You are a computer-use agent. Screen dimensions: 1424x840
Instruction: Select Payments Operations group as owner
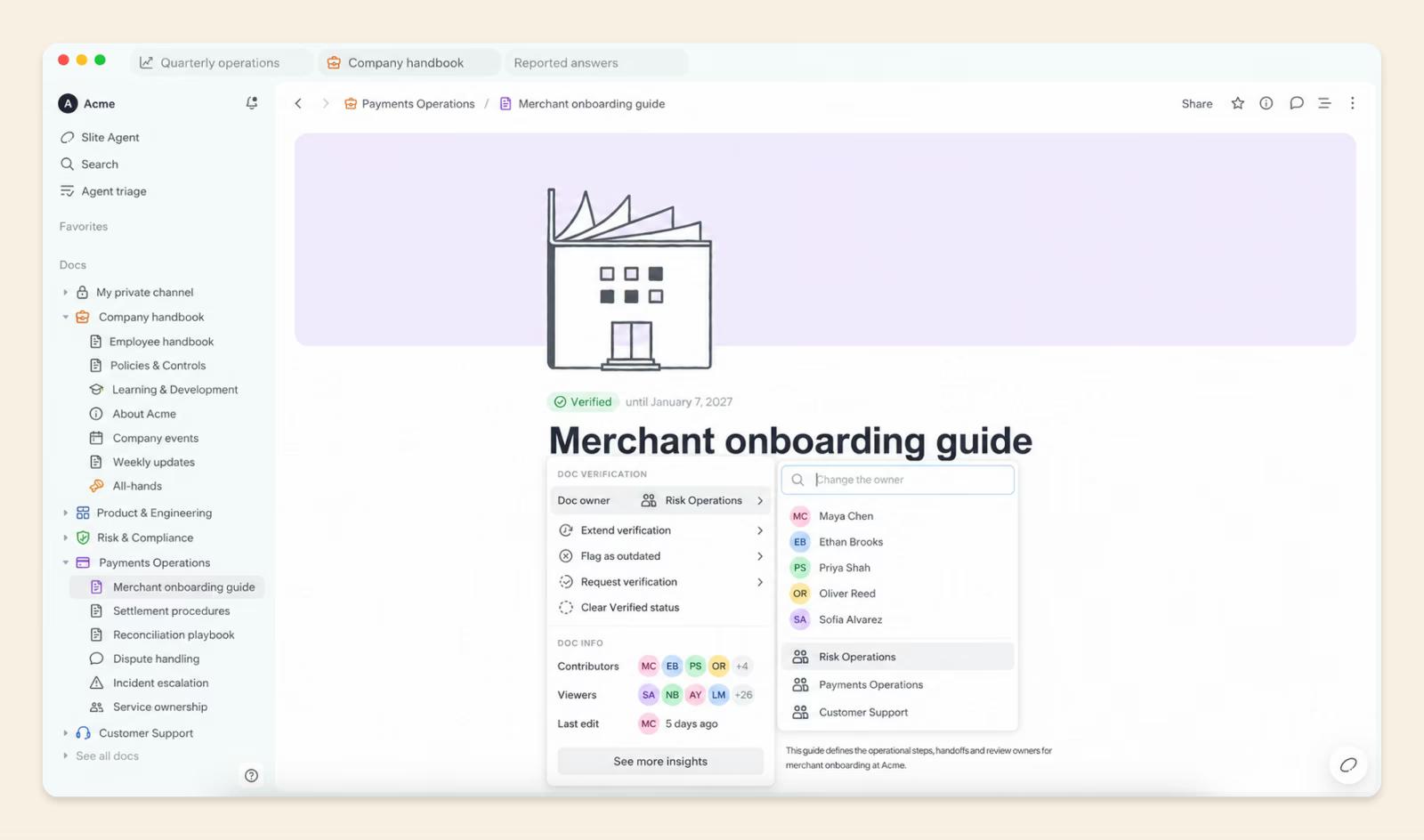pyautogui.click(x=898, y=684)
